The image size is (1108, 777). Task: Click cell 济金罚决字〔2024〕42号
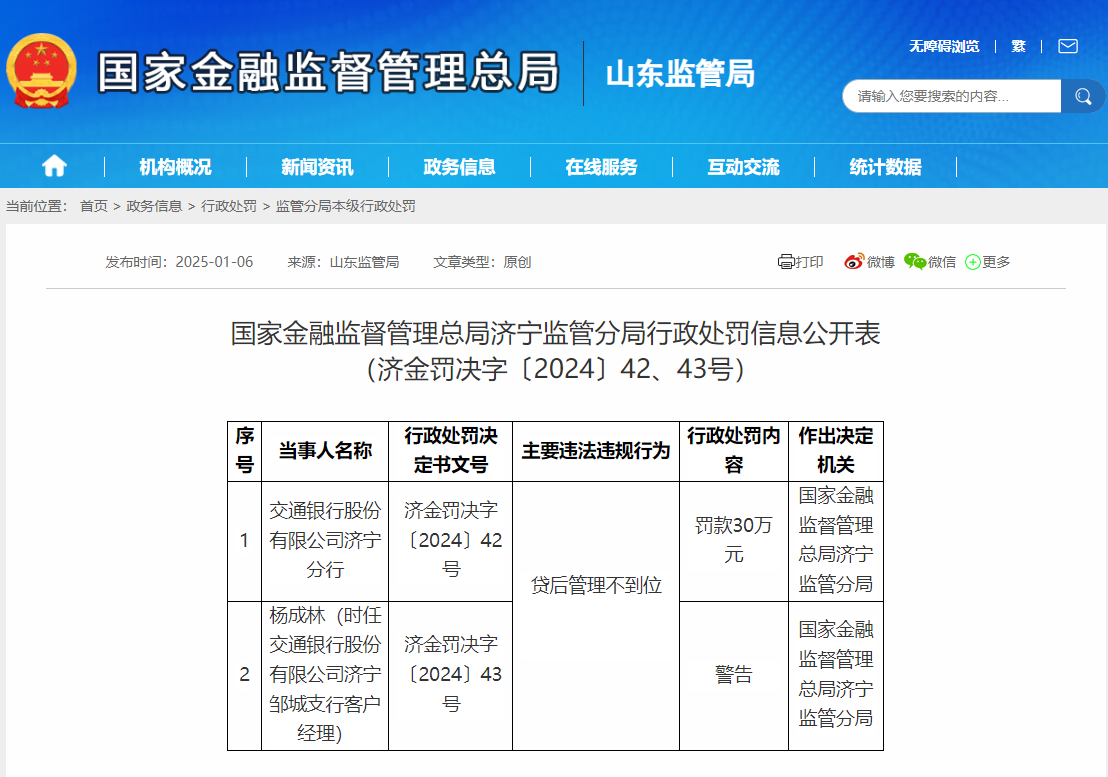coord(451,540)
